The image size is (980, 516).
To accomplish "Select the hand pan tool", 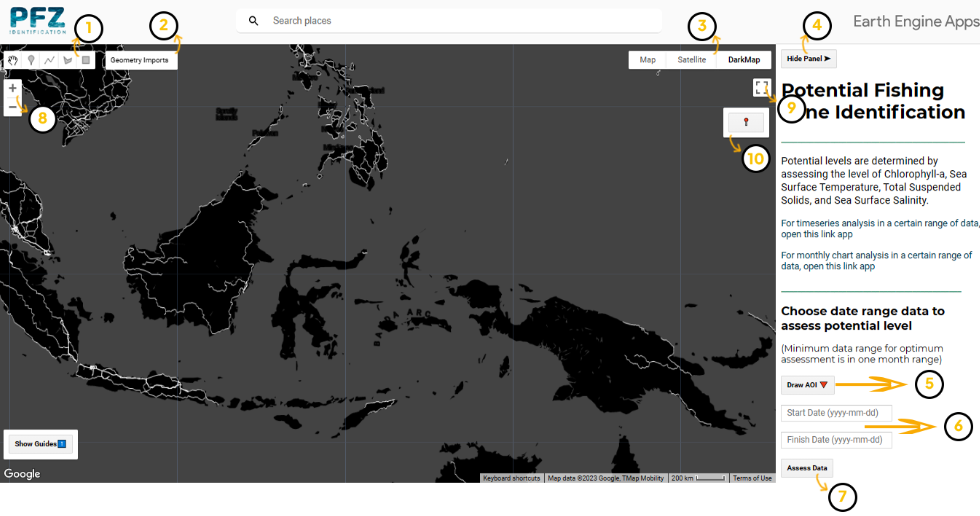I will [x=13, y=60].
